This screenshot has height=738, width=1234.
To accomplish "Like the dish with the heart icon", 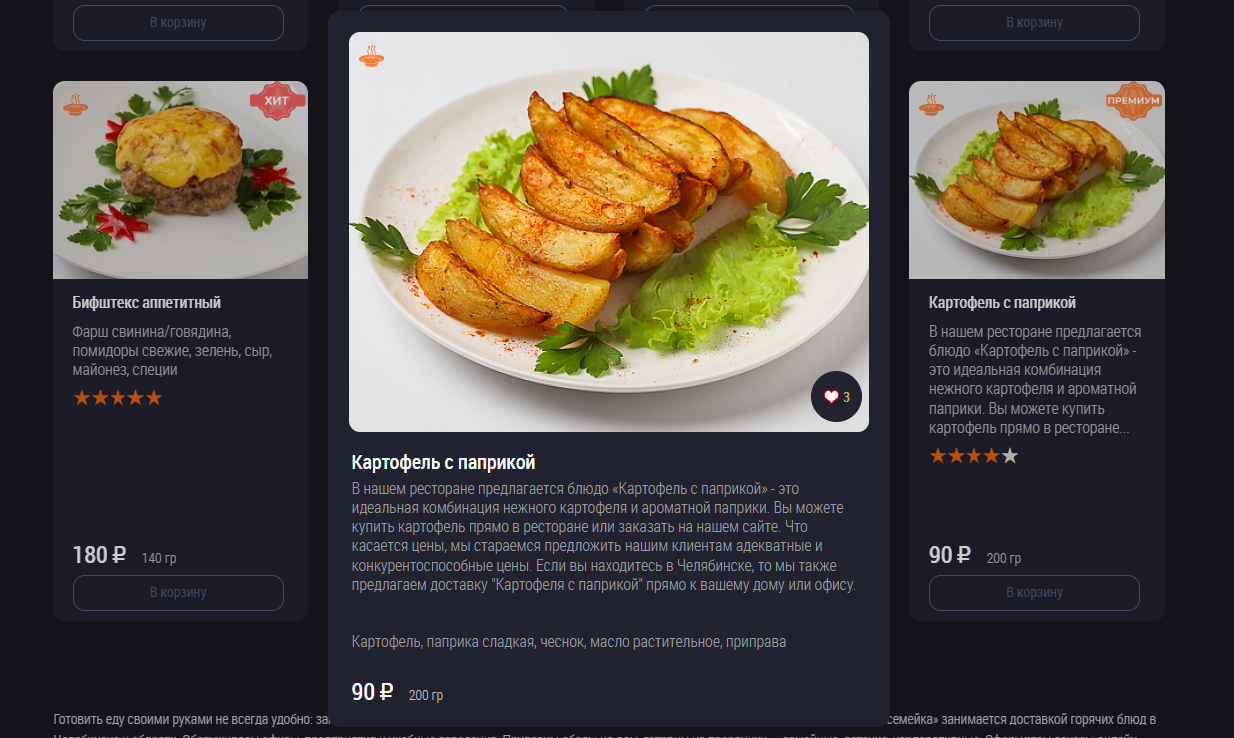I will pos(836,397).
